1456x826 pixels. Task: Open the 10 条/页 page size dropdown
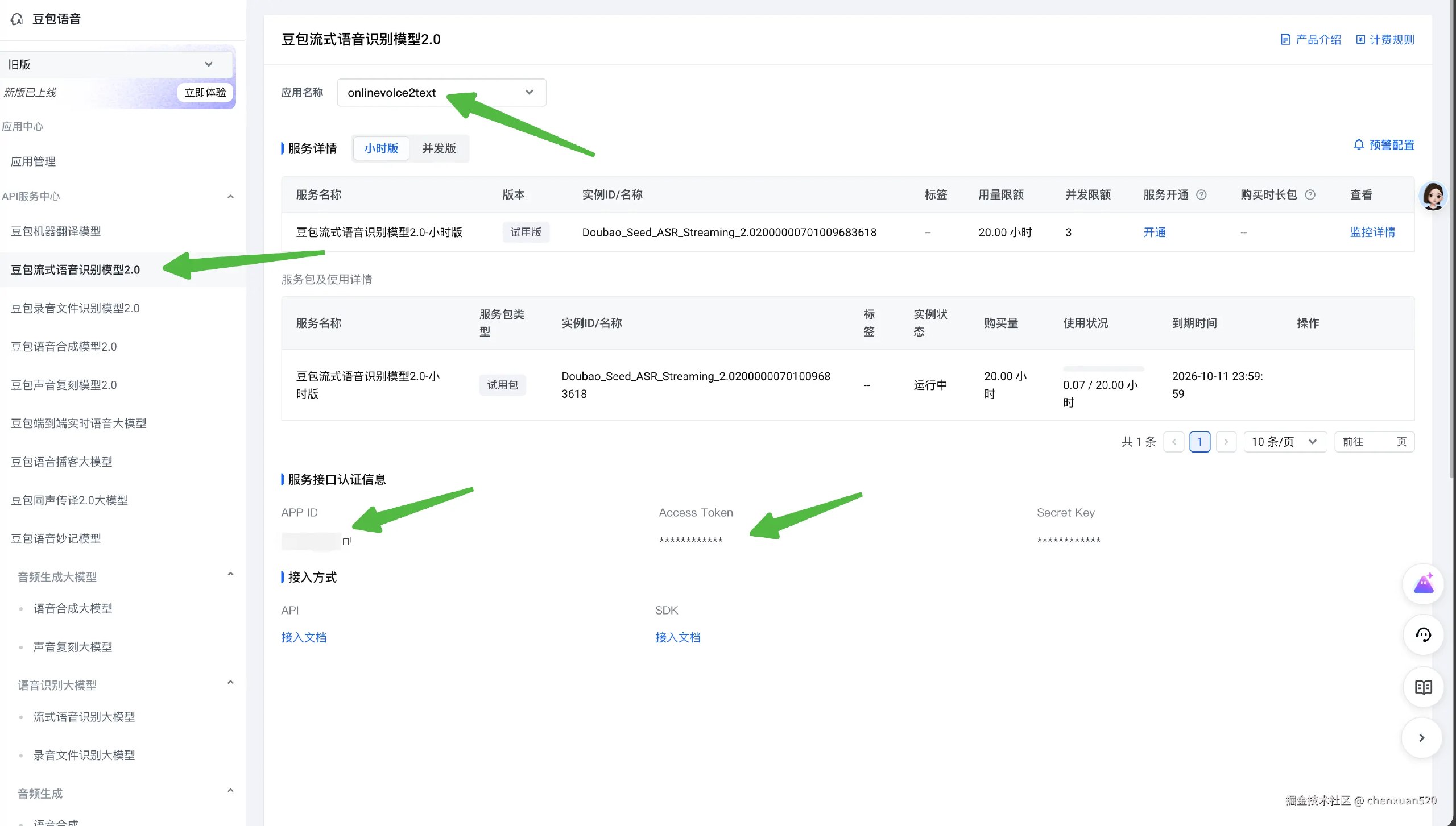click(x=1284, y=442)
